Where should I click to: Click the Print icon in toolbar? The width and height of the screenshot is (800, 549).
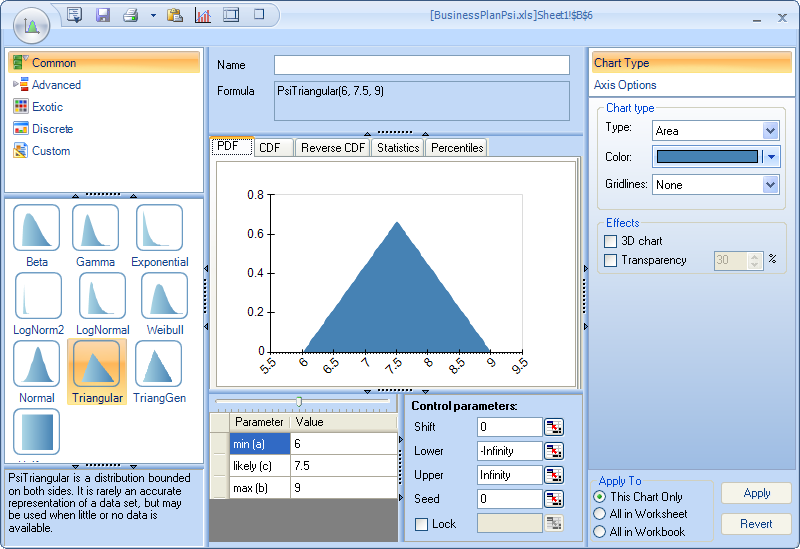129,15
